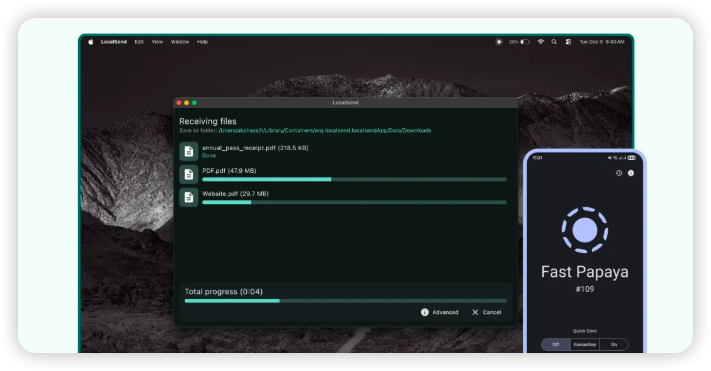Open the Edit menu
Screen dimensions: 711x371
(139, 42)
